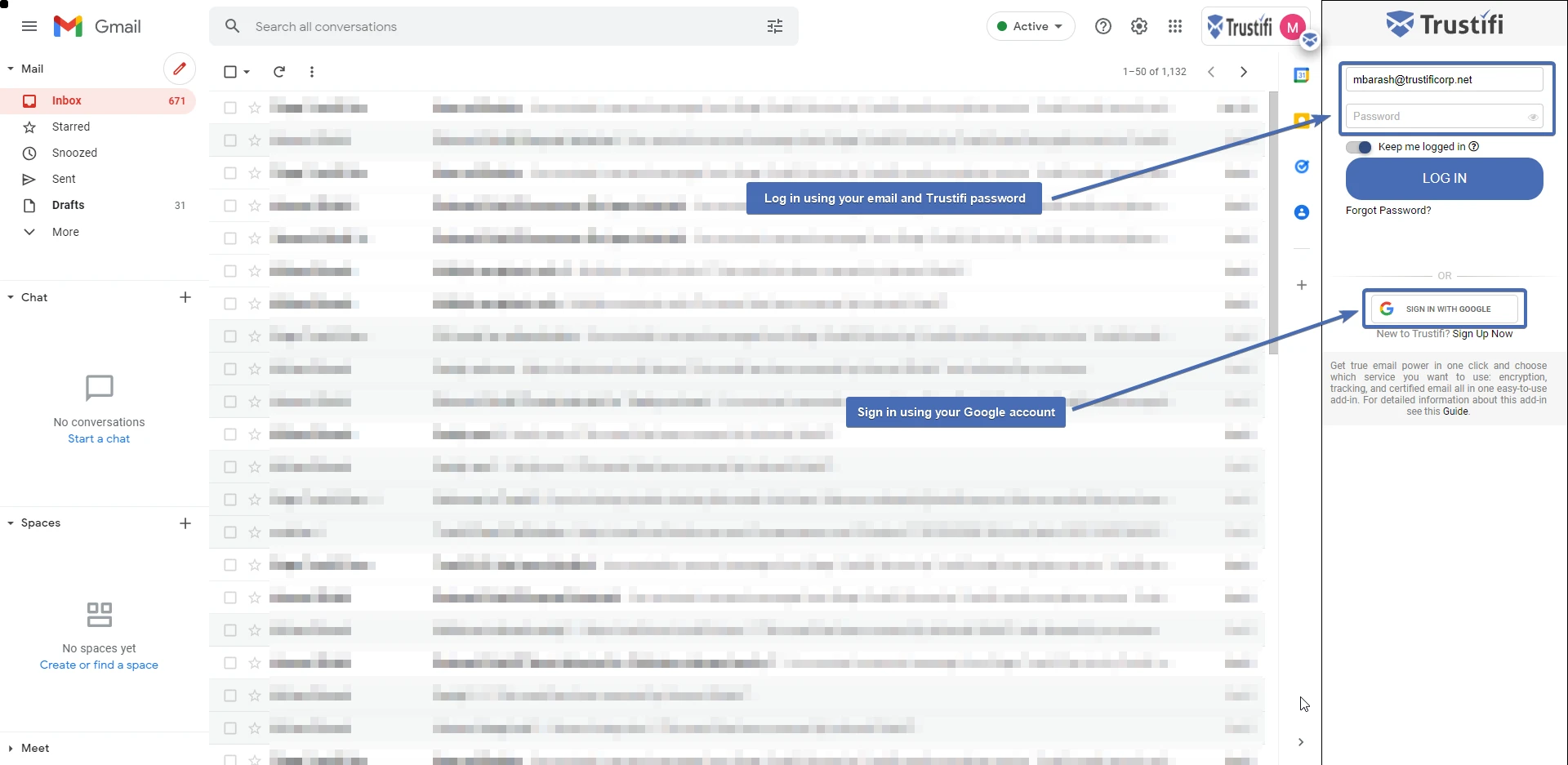The height and width of the screenshot is (765, 1568).
Task: Open select-all checkbox dropdown arrow
Action: (x=247, y=72)
